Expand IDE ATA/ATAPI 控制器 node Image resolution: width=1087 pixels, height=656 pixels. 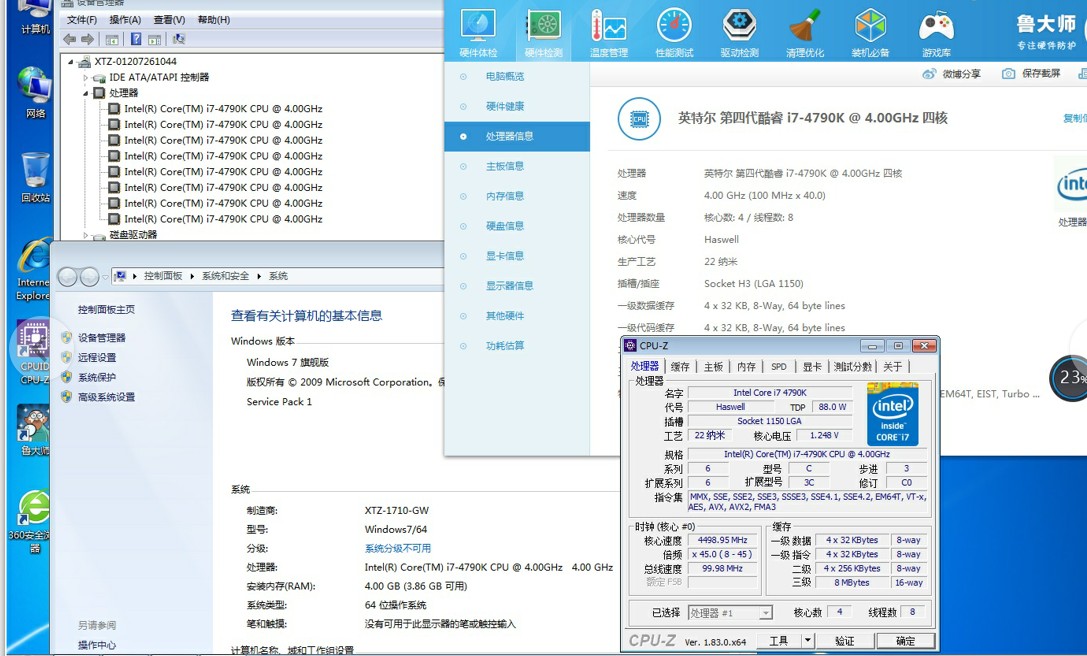(x=86, y=78)
